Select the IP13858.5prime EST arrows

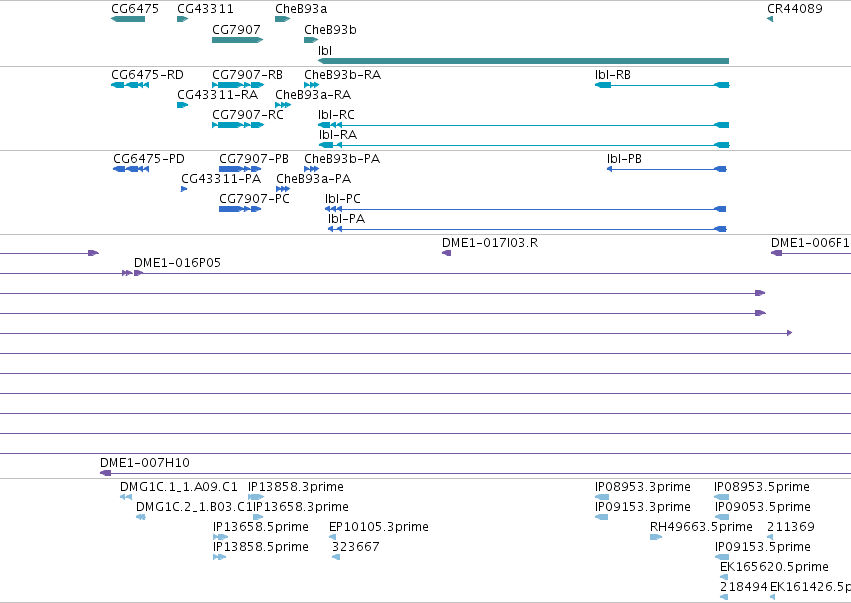coord(219,557)
